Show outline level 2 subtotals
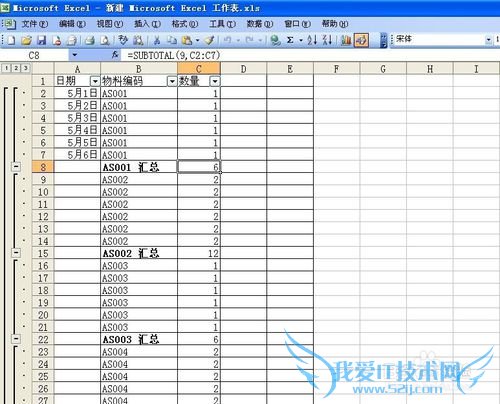500x404 pixels. tap(16, 68)
